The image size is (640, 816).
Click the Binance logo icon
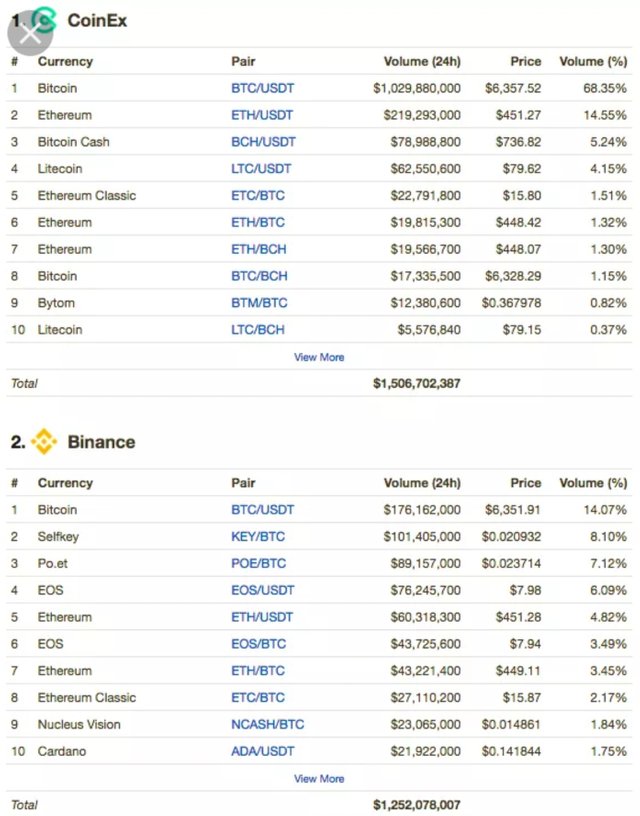[x=44, y=441]
